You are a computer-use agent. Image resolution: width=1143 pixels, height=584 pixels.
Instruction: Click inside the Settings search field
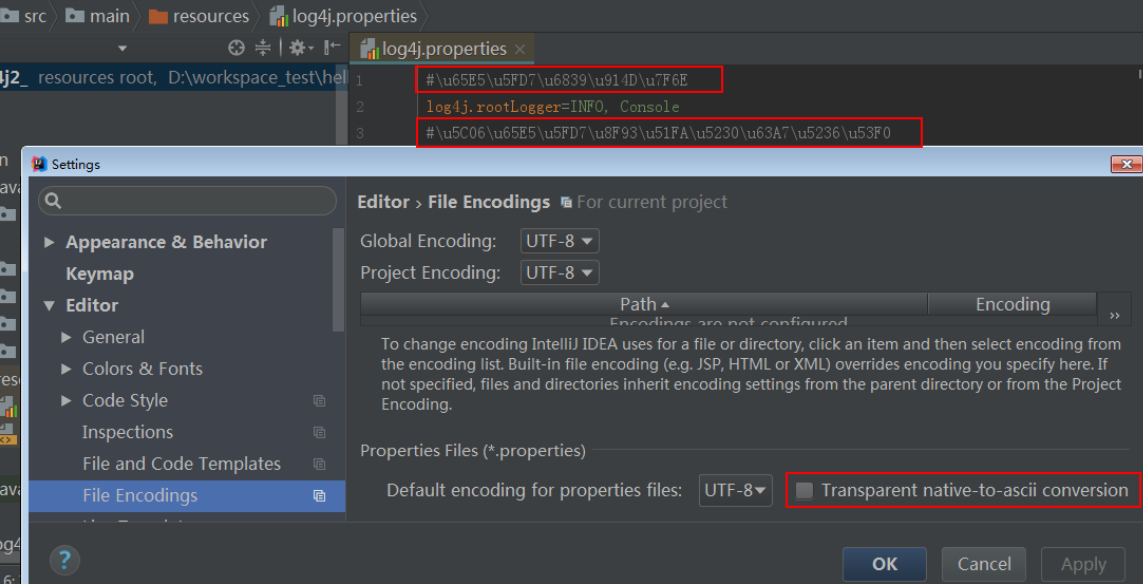tap(187, 200)
